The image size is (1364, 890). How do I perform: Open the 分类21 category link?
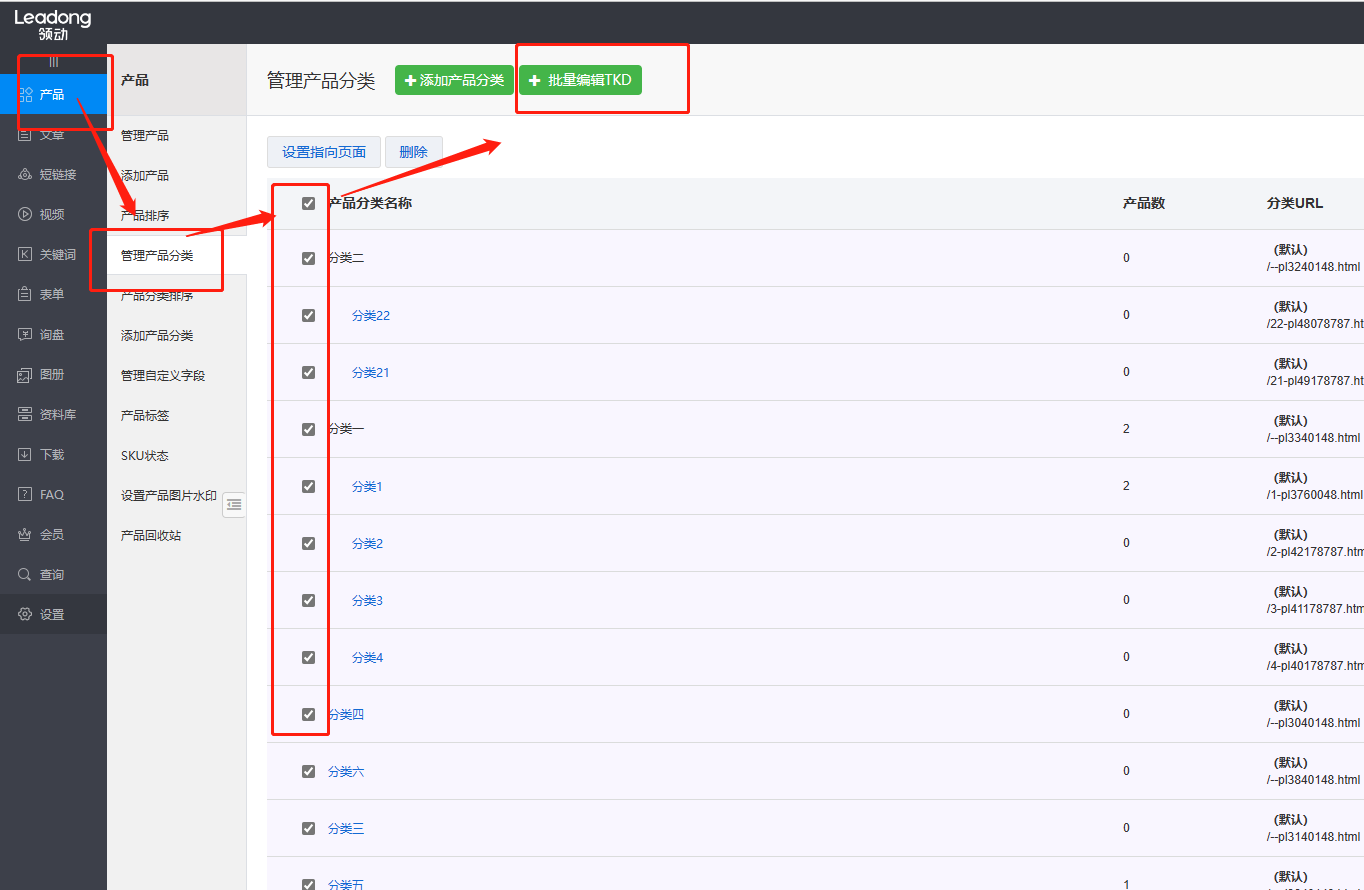pyautogui.click(x=370, y=373)
